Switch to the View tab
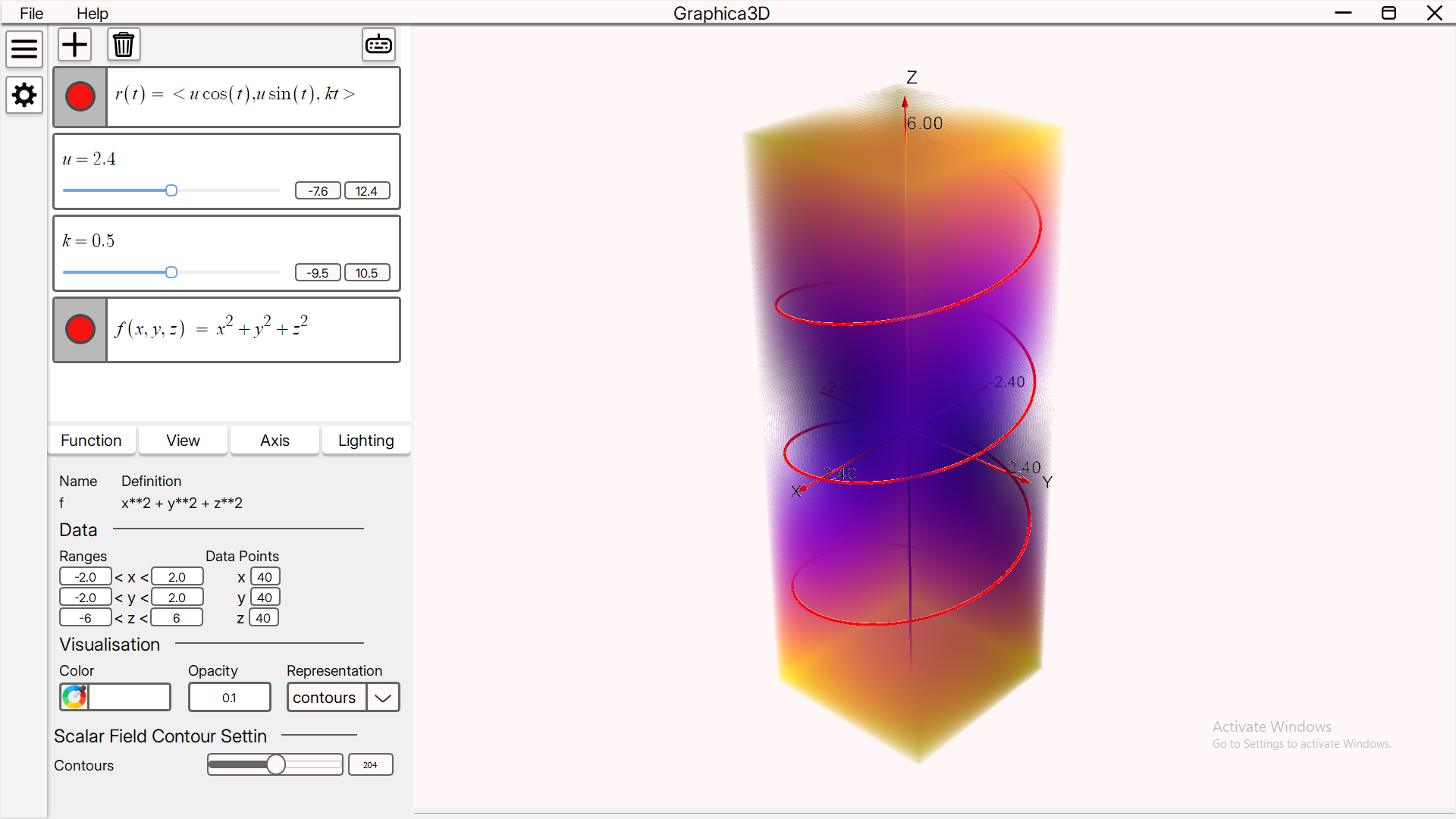 click(x=183, y=441)
